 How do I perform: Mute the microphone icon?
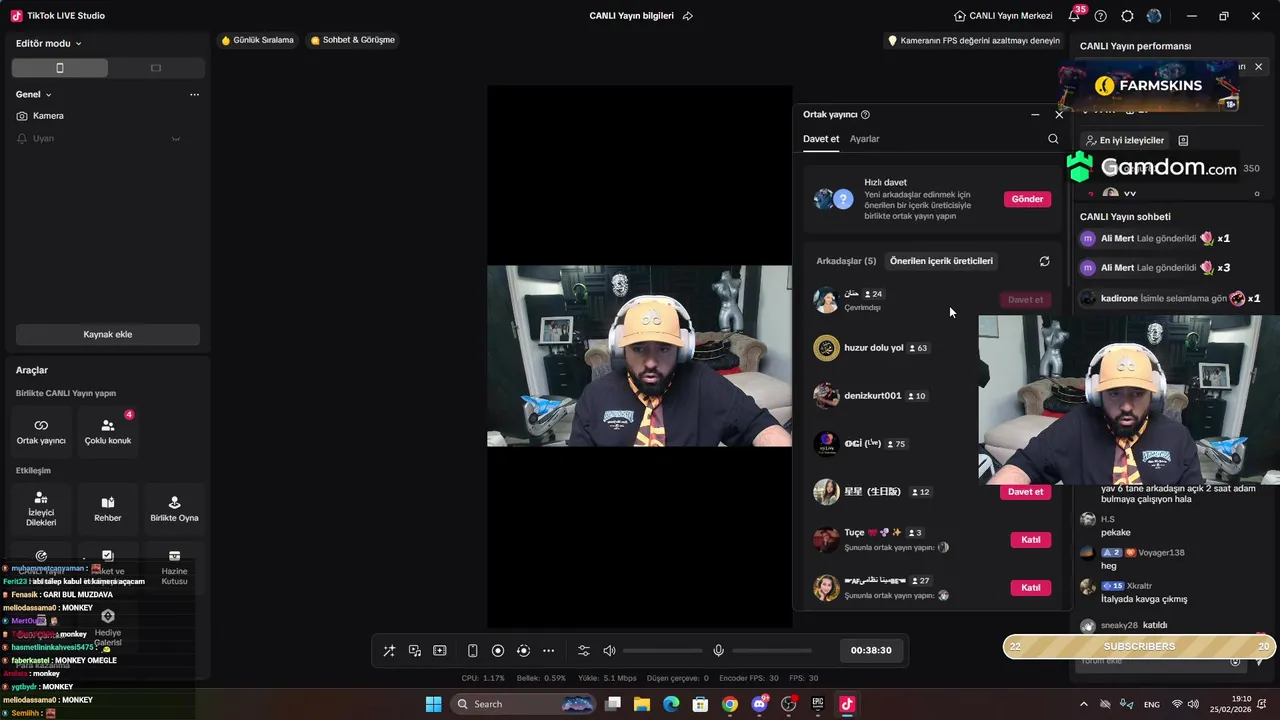click(x=718, y=651)
